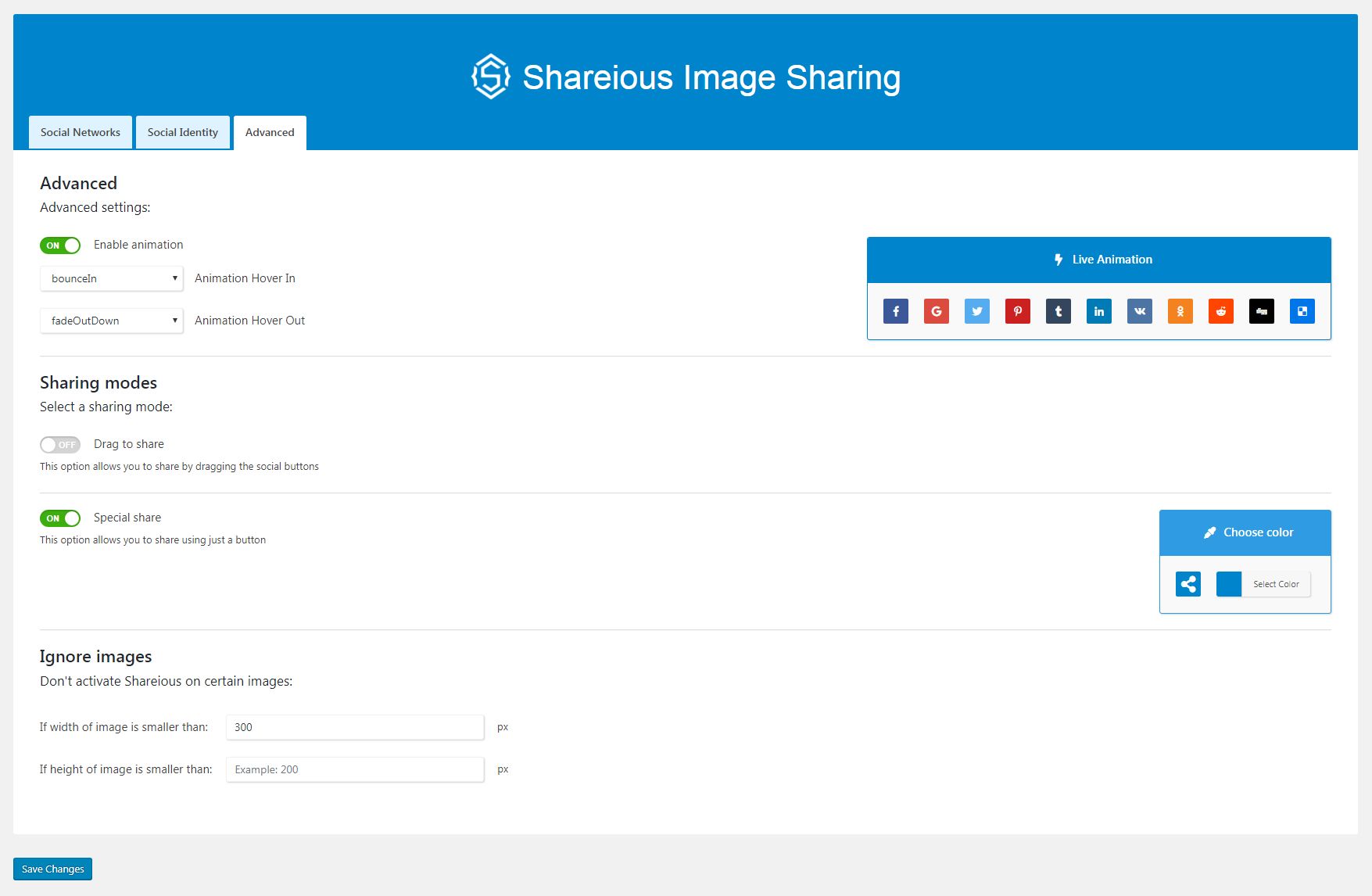This screenshot has height=896, width=1372.
Task: Click the Facebook icon in Live Animation
Action: pos(896,311)
